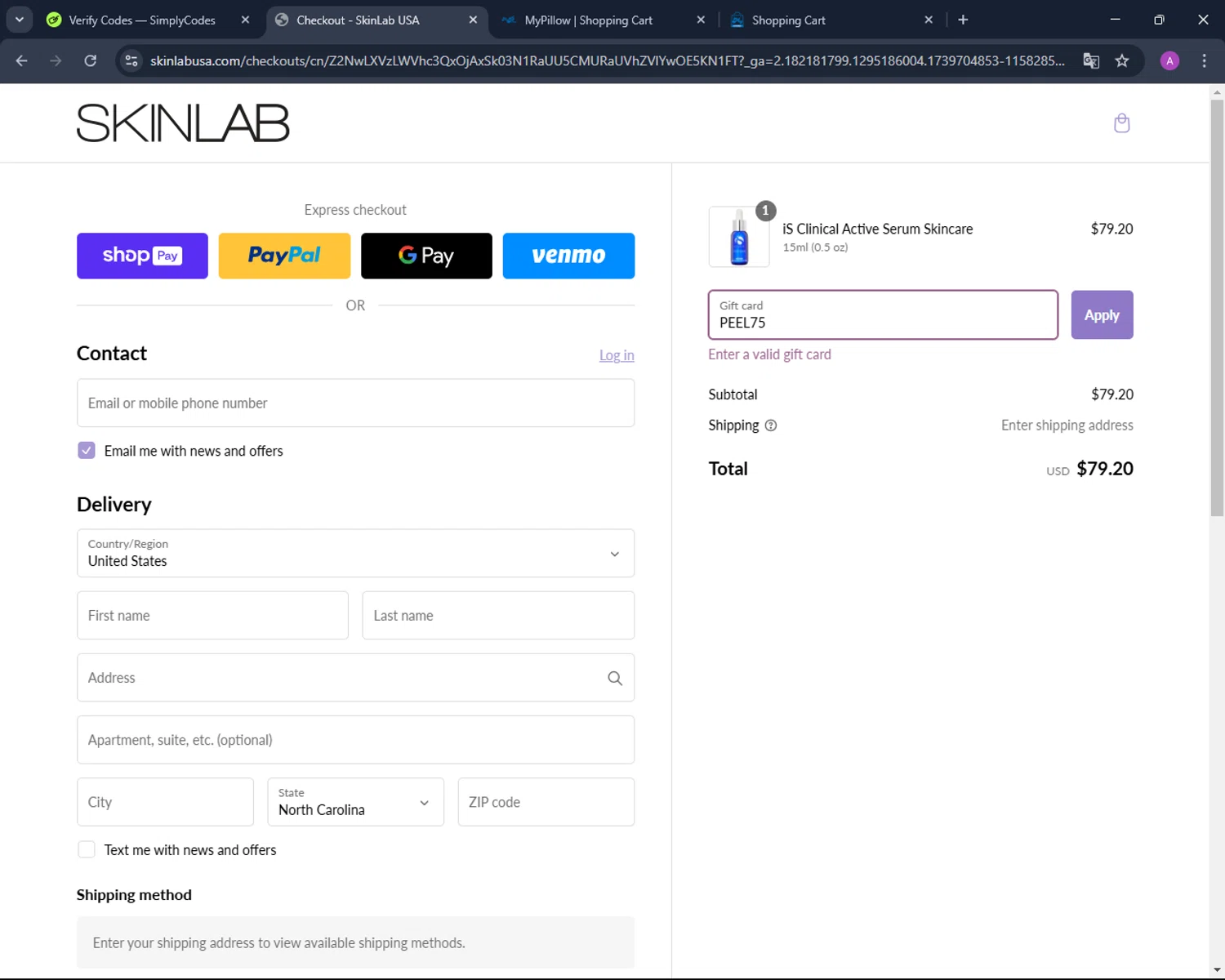This screenshot has width=1225, height=980.
Task: Click the Log in link
Action: [x=617, y=355]
